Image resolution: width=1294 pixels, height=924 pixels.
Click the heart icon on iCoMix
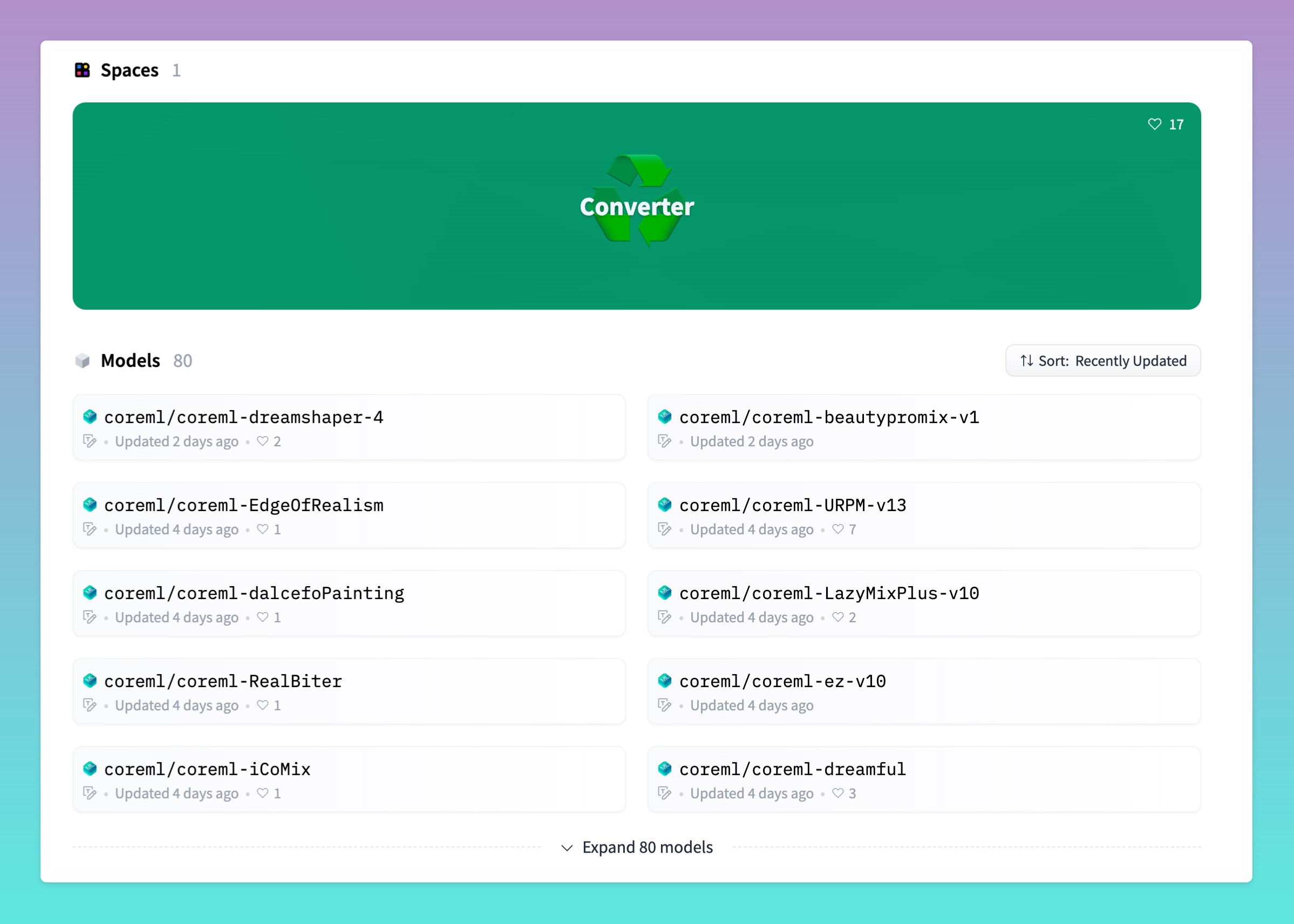[262, 793]
